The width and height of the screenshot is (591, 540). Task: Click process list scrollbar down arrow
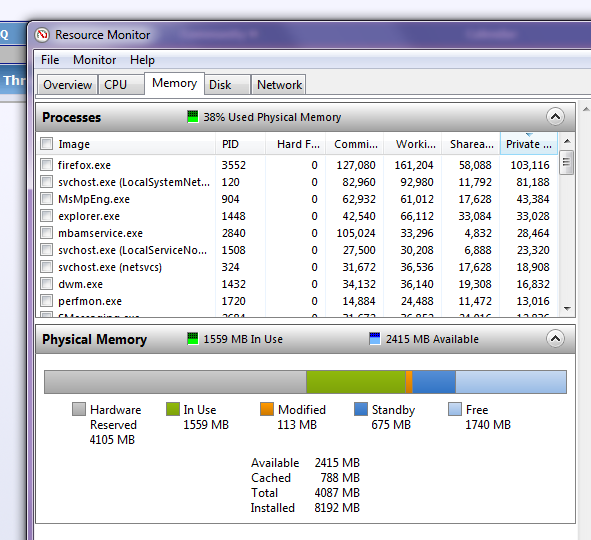pyautogui.click(x=567, y=309)
